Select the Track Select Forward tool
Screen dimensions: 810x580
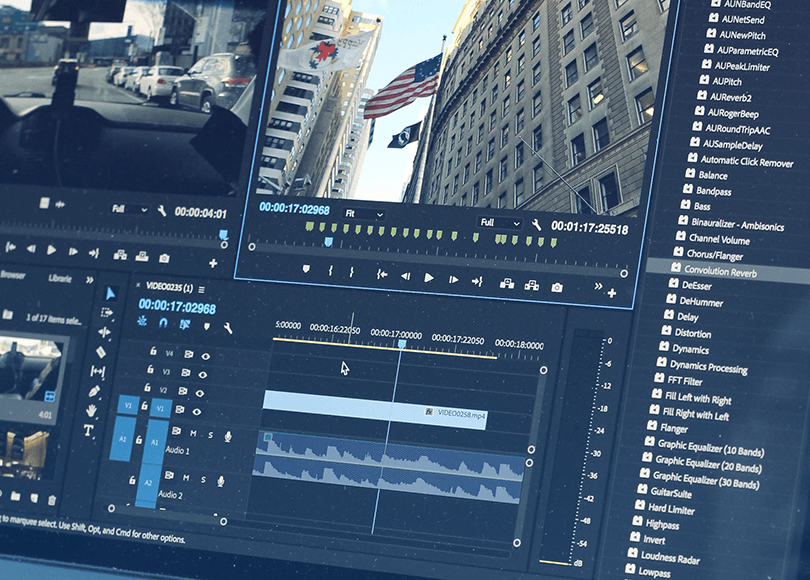pyautogui.click(x=107, y=312)
